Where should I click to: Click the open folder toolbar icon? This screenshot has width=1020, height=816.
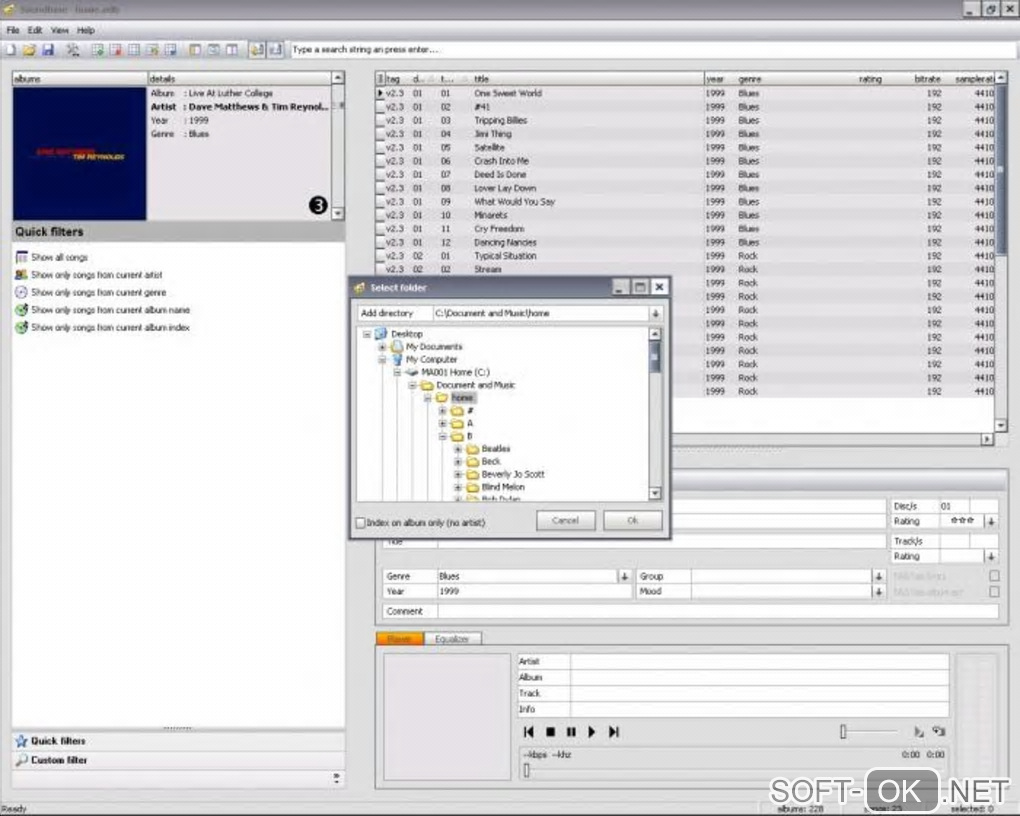[29, 49]
